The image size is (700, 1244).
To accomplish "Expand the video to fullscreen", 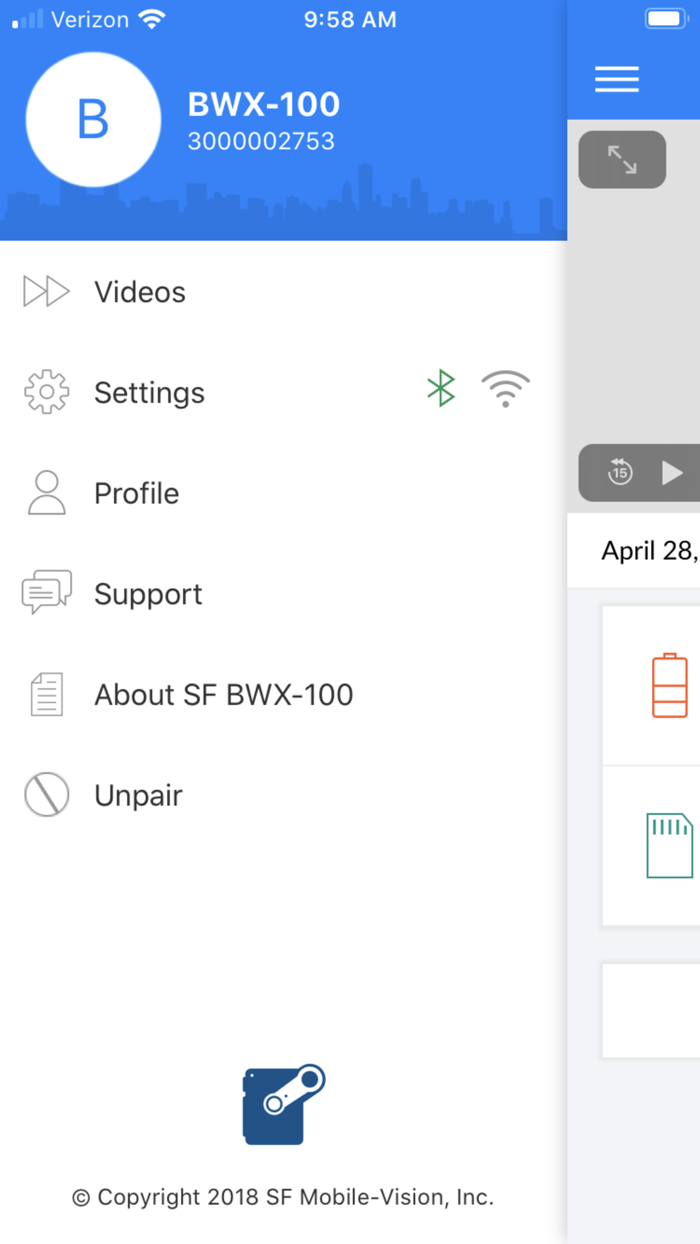I will click(622, 159).
